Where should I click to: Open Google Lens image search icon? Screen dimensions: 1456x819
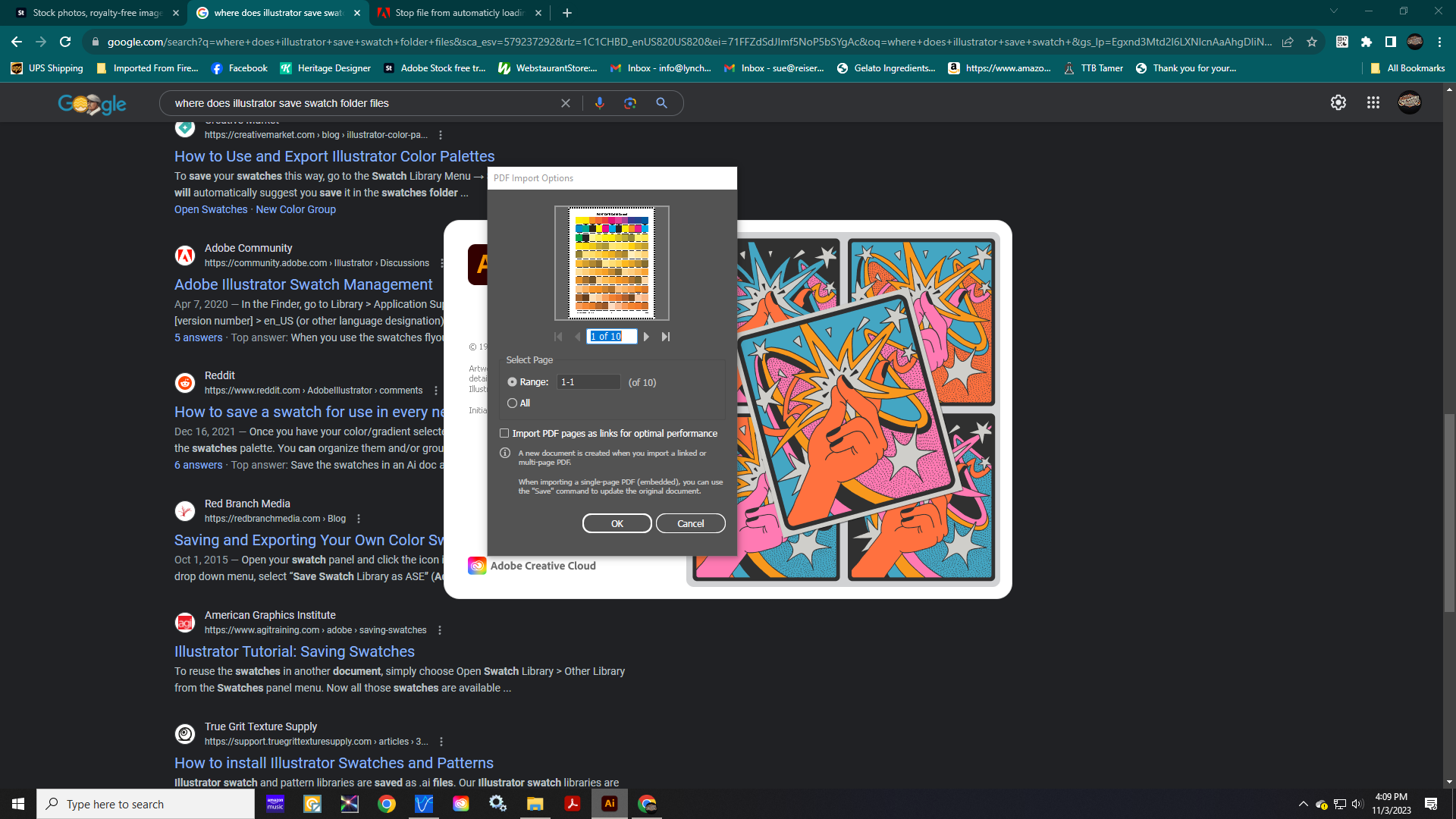[630, 103]
